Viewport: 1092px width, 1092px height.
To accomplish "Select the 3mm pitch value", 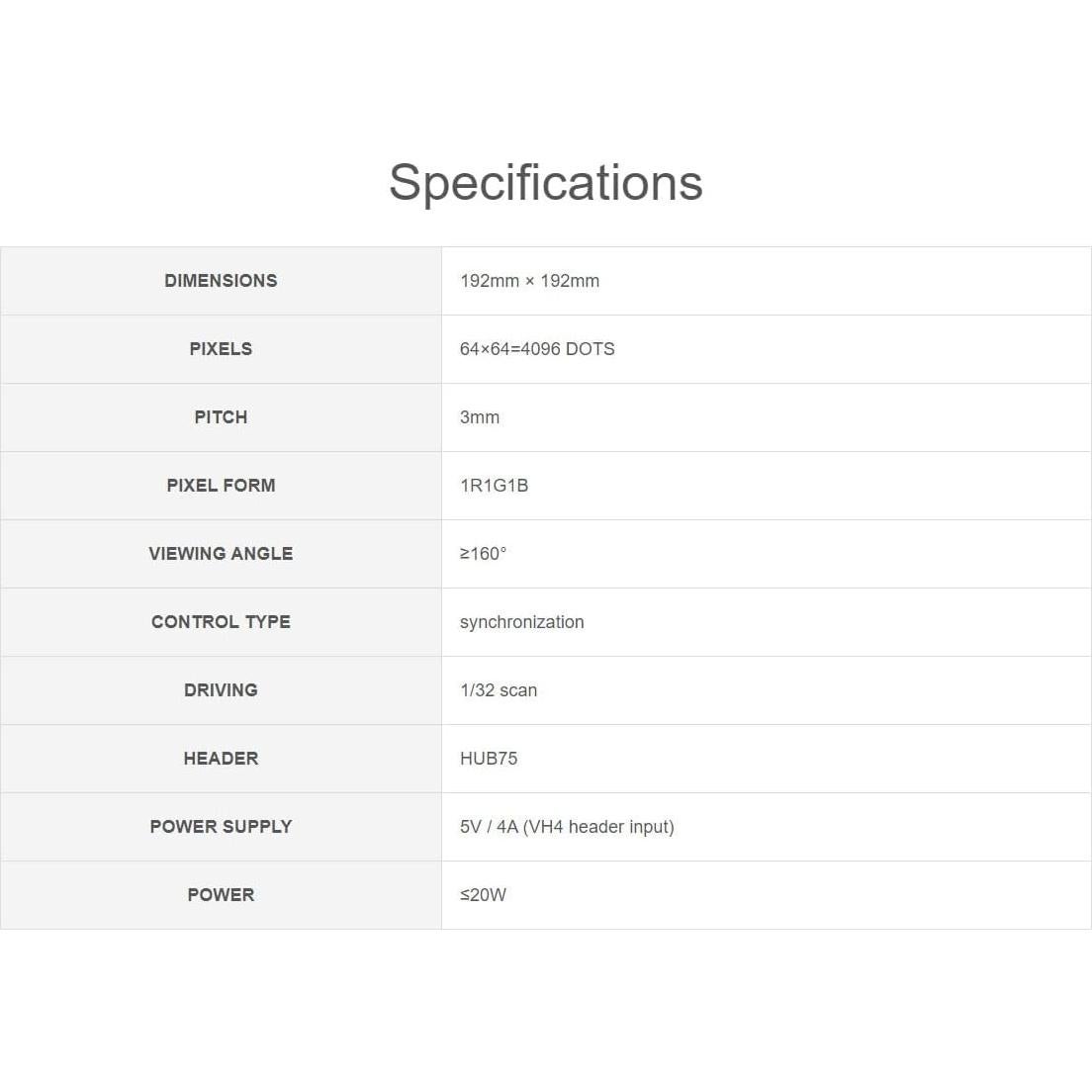I will [x=480, y=417].
